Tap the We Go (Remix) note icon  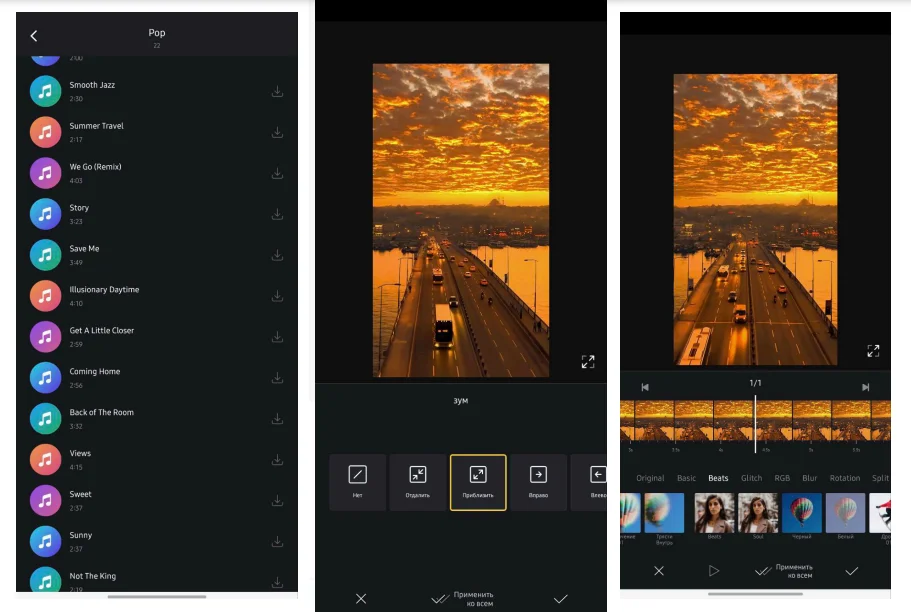pyautogui.click(x=45, y=173)
